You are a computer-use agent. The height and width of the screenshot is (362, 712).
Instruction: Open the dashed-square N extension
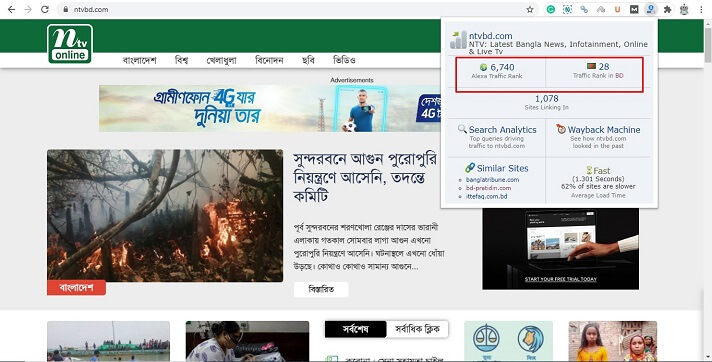567,9
